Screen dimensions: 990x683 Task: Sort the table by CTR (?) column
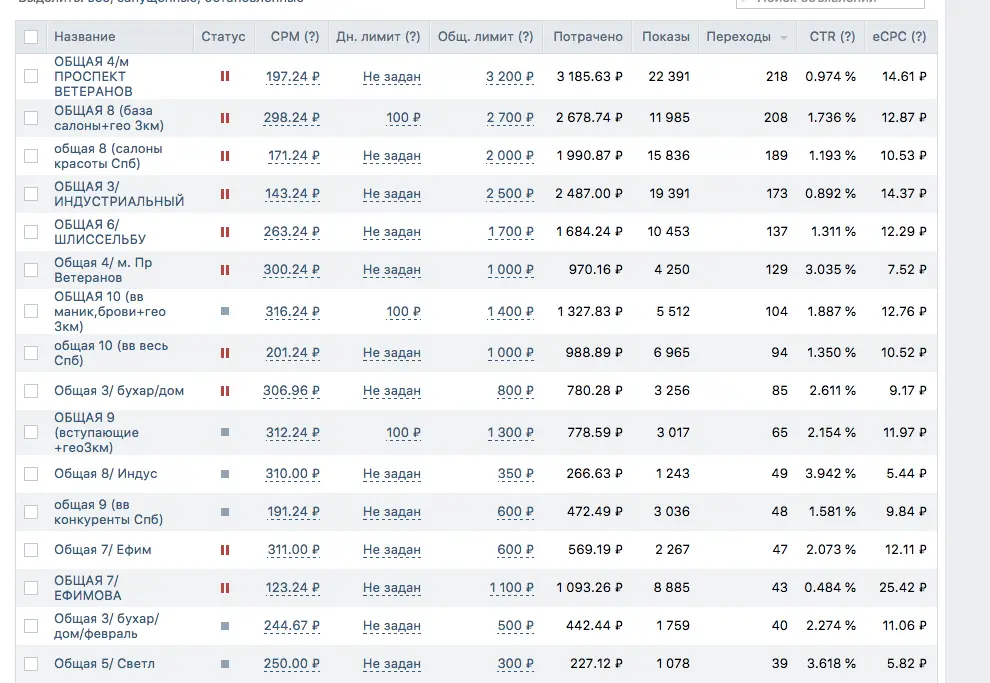click(x=832, y=37)
